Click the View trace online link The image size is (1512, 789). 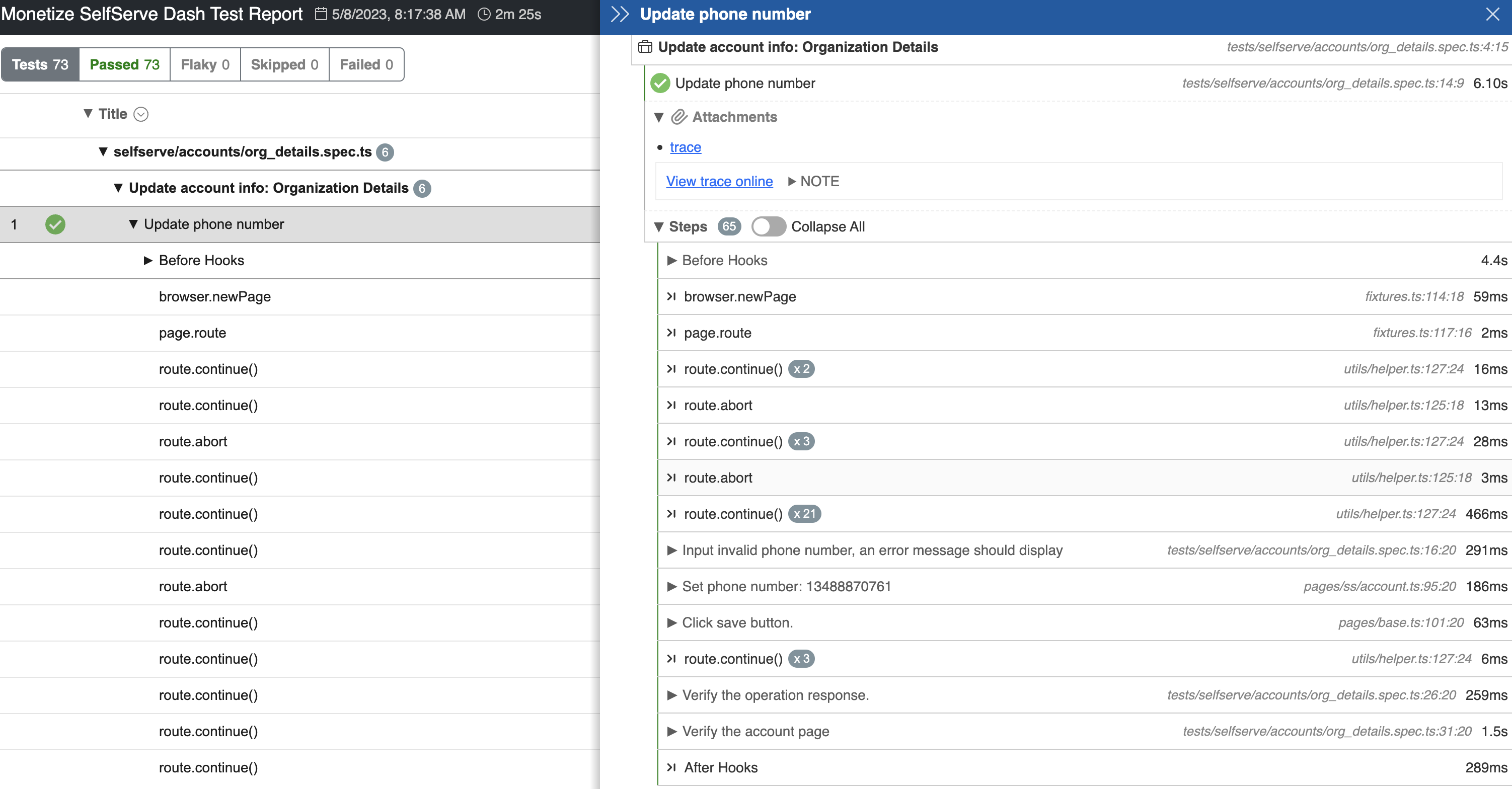click(719, 181)
